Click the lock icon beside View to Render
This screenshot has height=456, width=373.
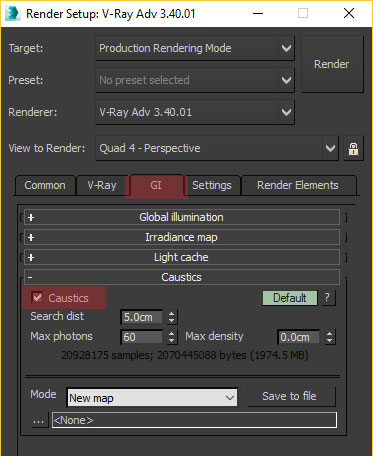coord(353,148)
